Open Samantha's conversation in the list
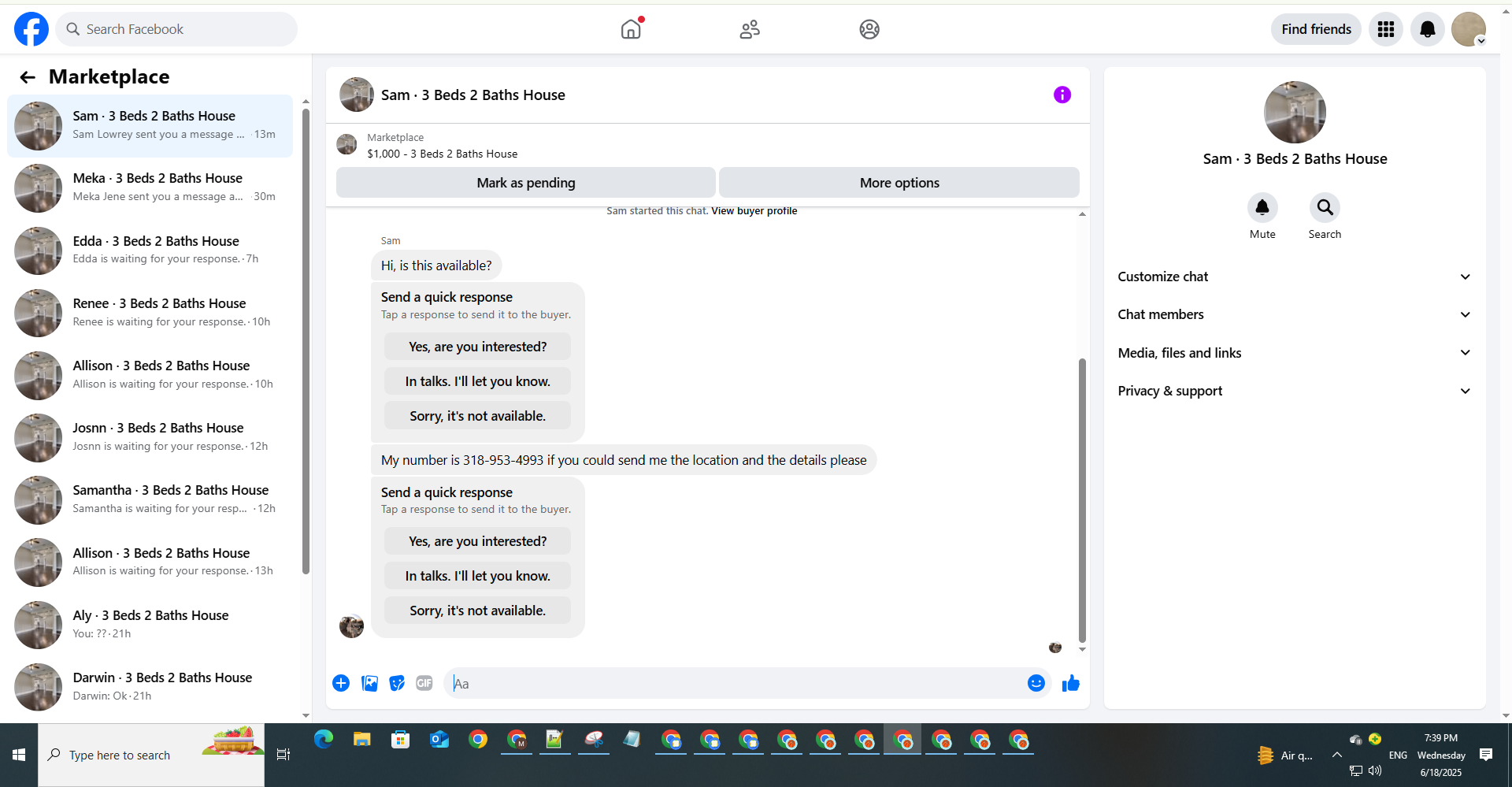Screen dimensions: 1512x787 pyautogui.click(x=150, y=499)
